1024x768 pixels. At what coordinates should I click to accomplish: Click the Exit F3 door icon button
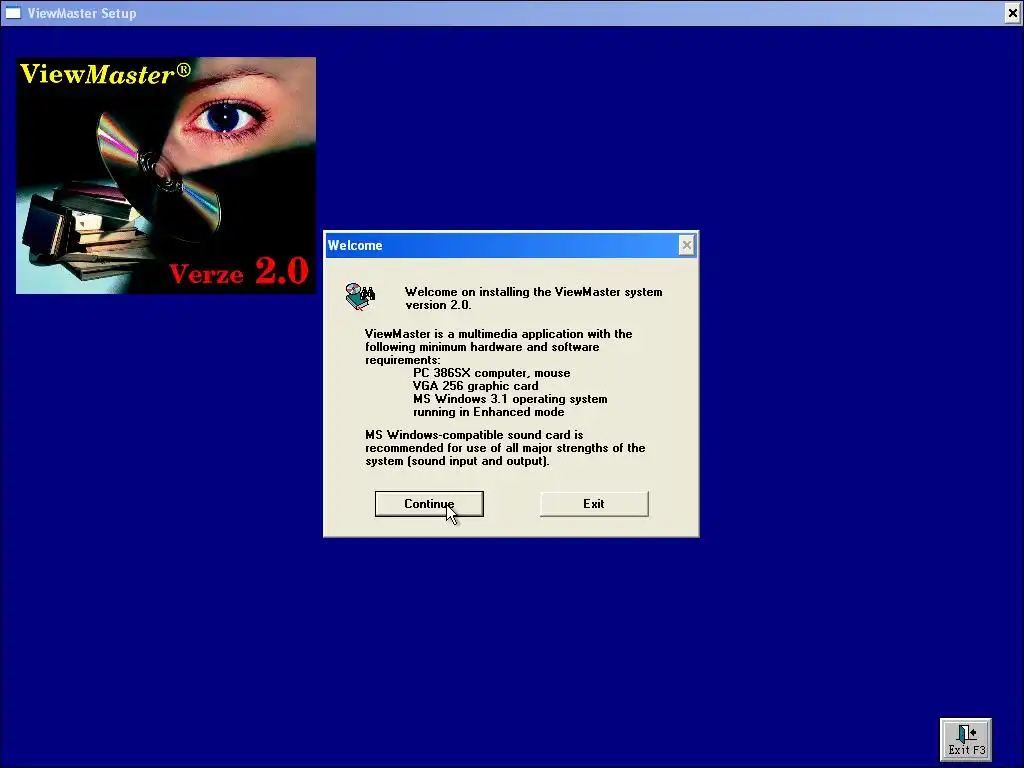pos(966,739)
